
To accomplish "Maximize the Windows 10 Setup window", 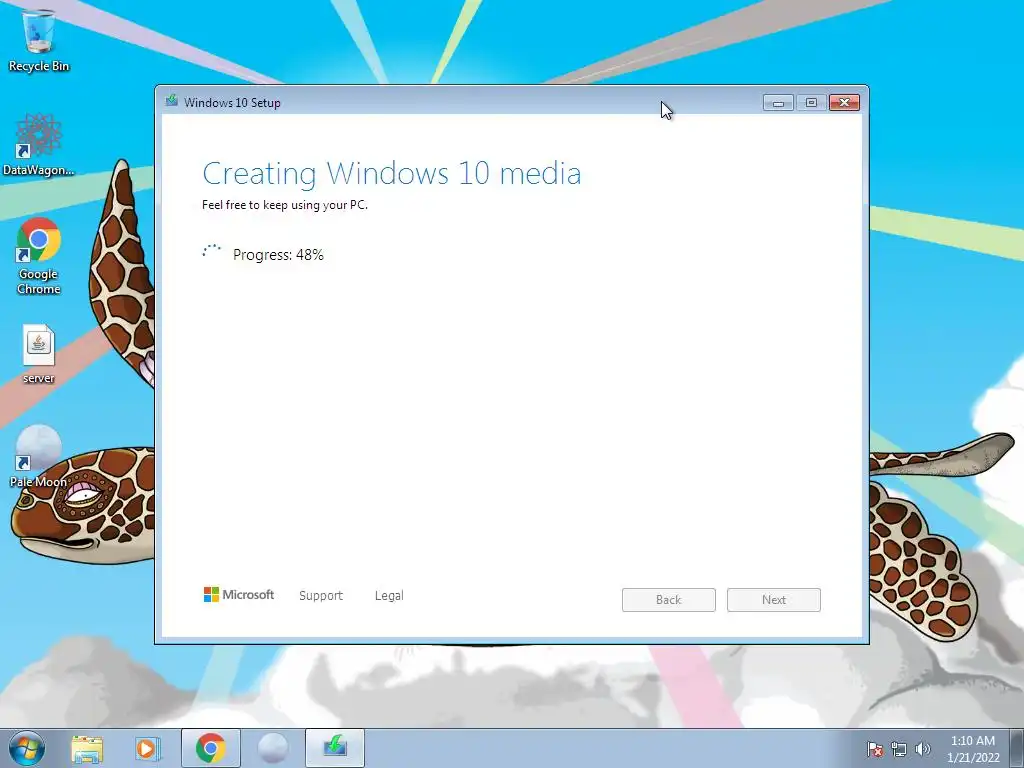I will point(811,103).
